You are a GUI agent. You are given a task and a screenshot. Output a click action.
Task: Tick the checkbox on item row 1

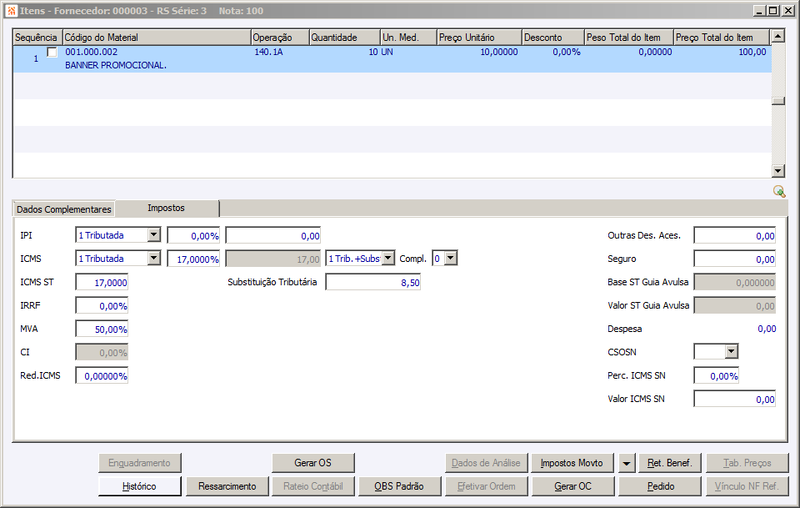tap(52, 52)
